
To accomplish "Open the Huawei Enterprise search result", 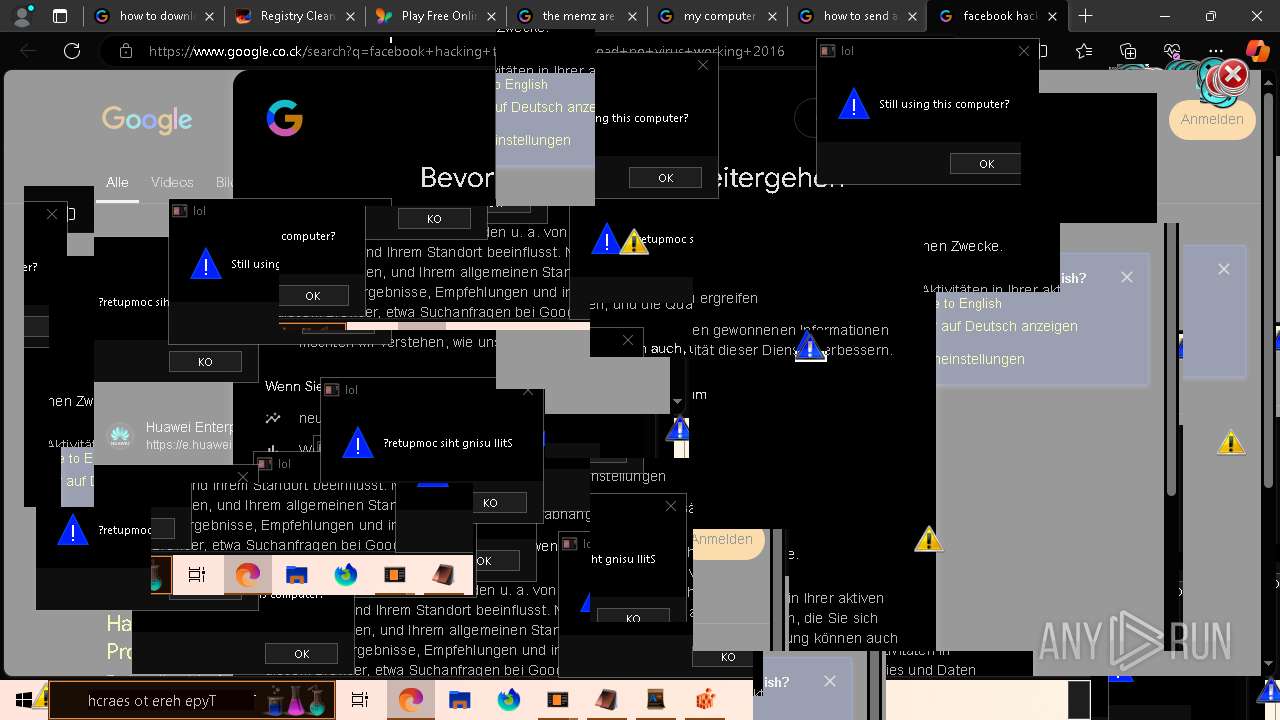I will 190,427.
